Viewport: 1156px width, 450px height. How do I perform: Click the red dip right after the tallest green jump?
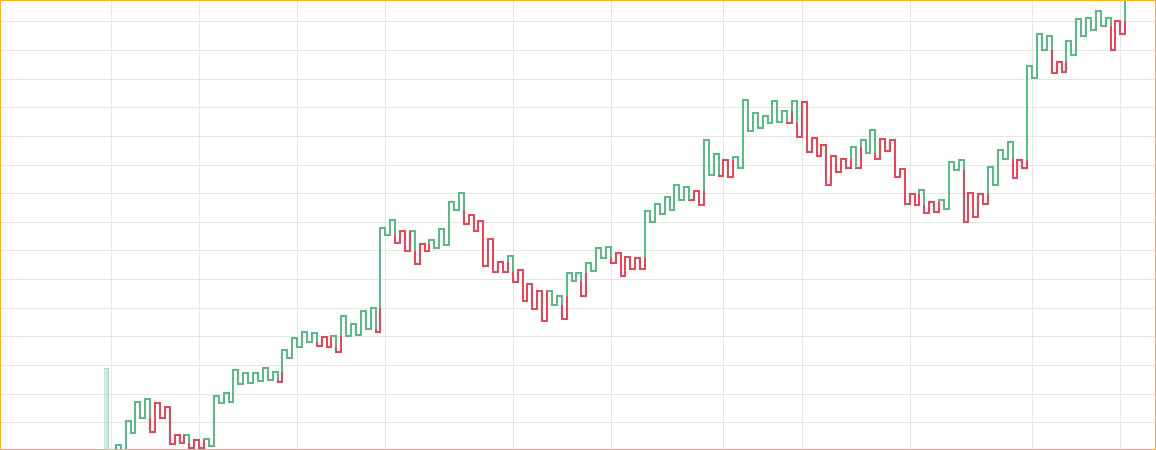pos(400,238)
